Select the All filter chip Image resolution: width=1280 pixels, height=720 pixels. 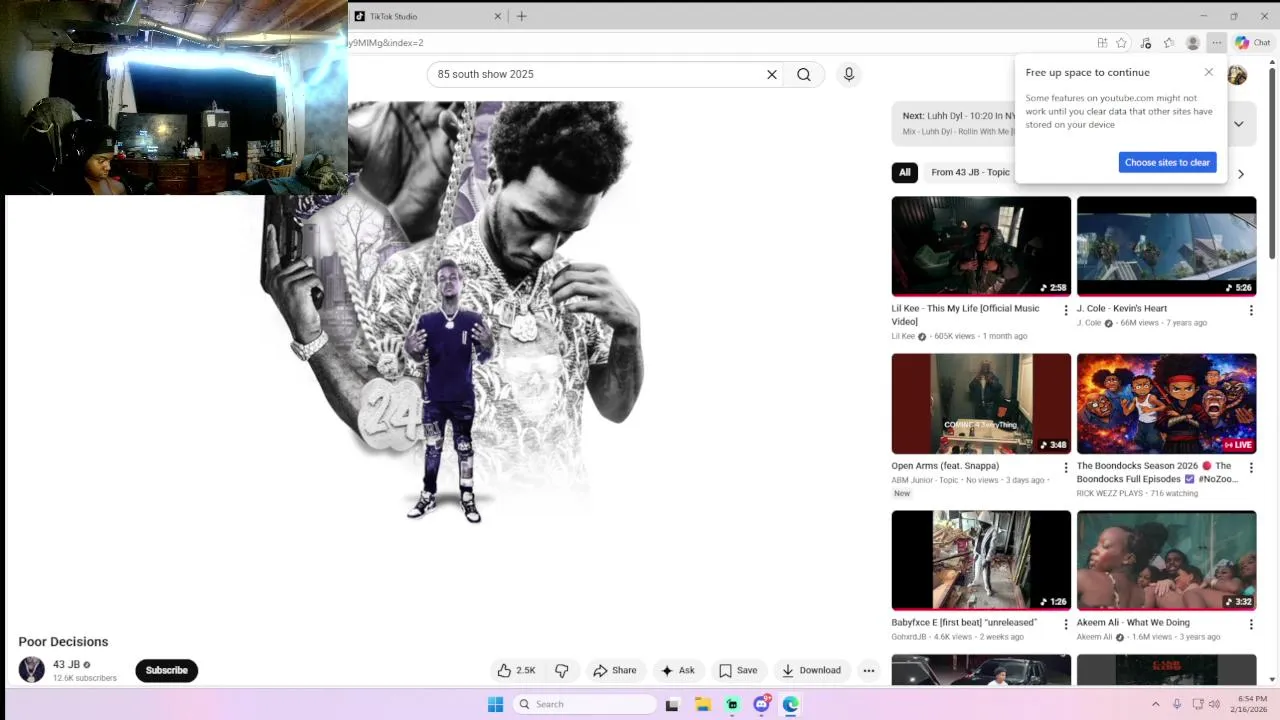tap(904, 172)
